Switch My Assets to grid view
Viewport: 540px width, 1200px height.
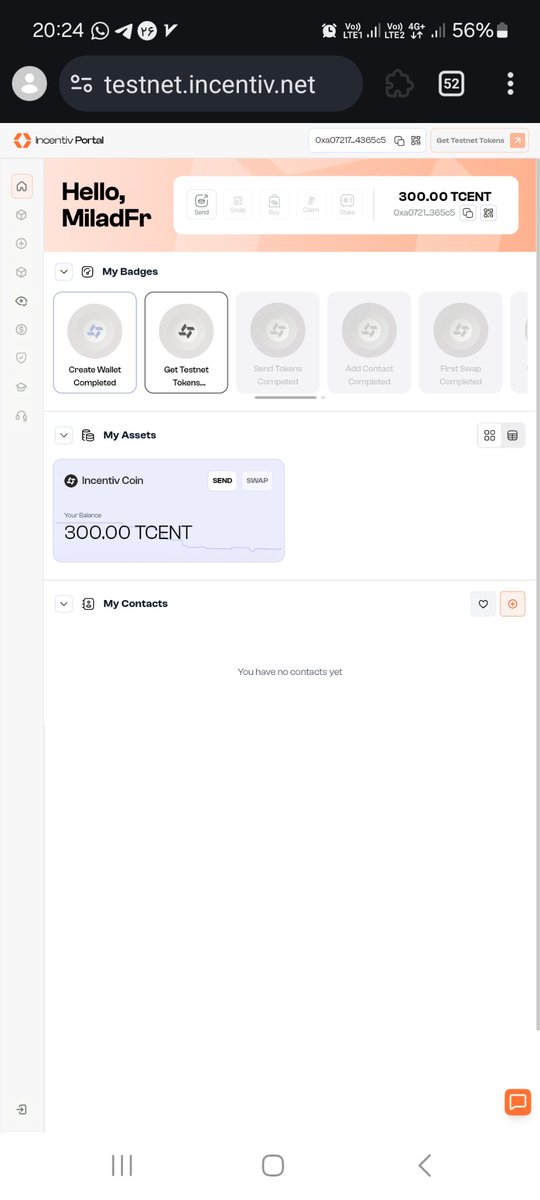(x=490, y=435)
